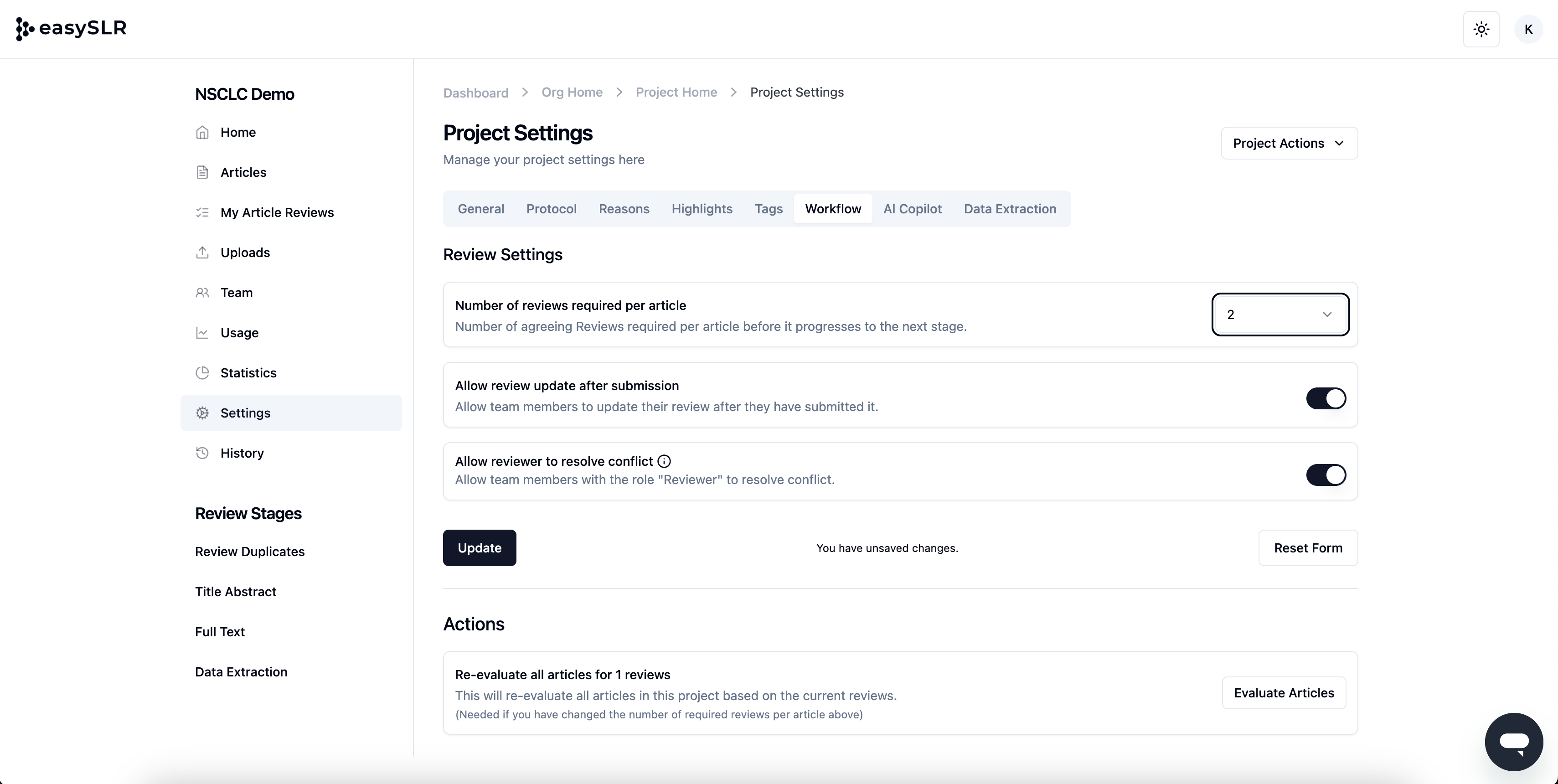Follow the Dashboard breadcrumb link
This screenshot has width=1558, height=784.
pos(475,93)
